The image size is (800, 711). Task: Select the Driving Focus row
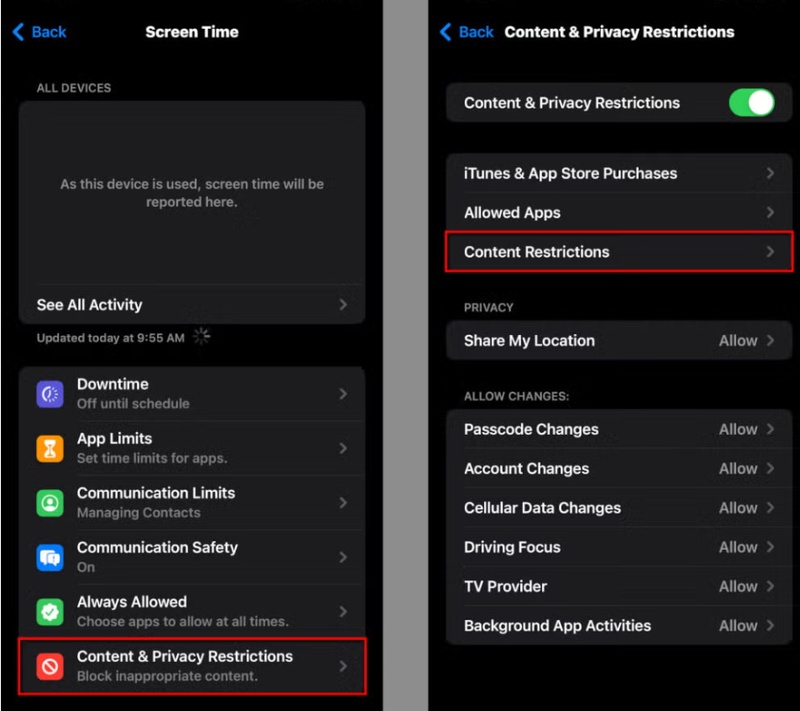(x=617, y=547)
